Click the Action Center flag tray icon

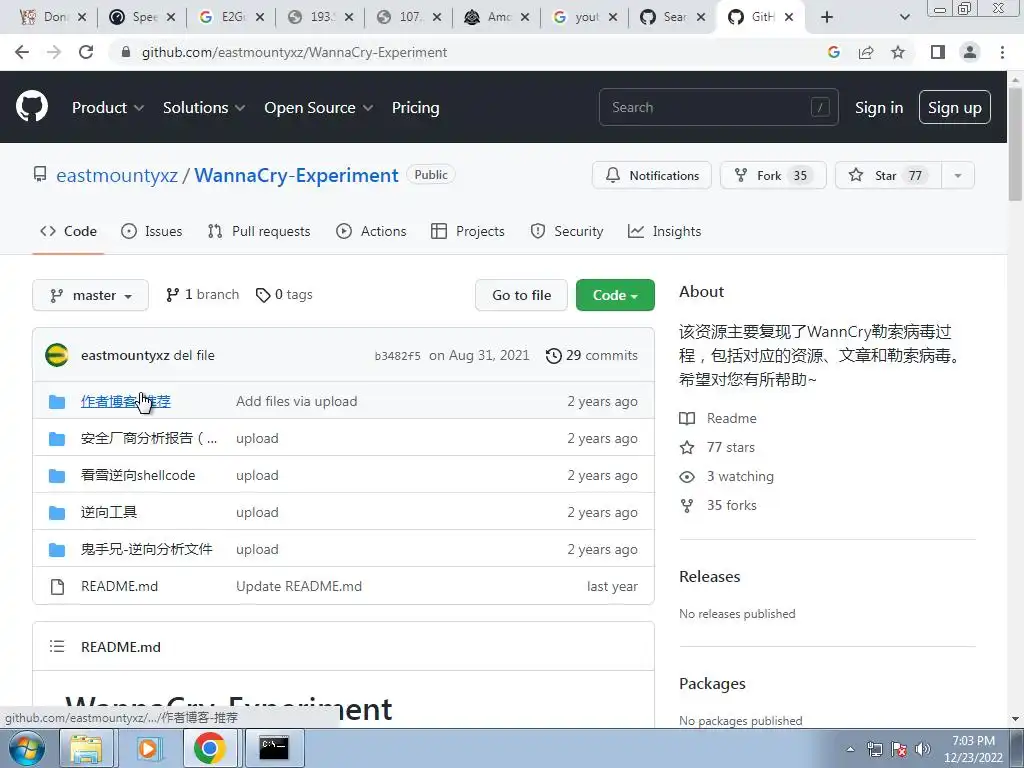click(x=899, y=749)
